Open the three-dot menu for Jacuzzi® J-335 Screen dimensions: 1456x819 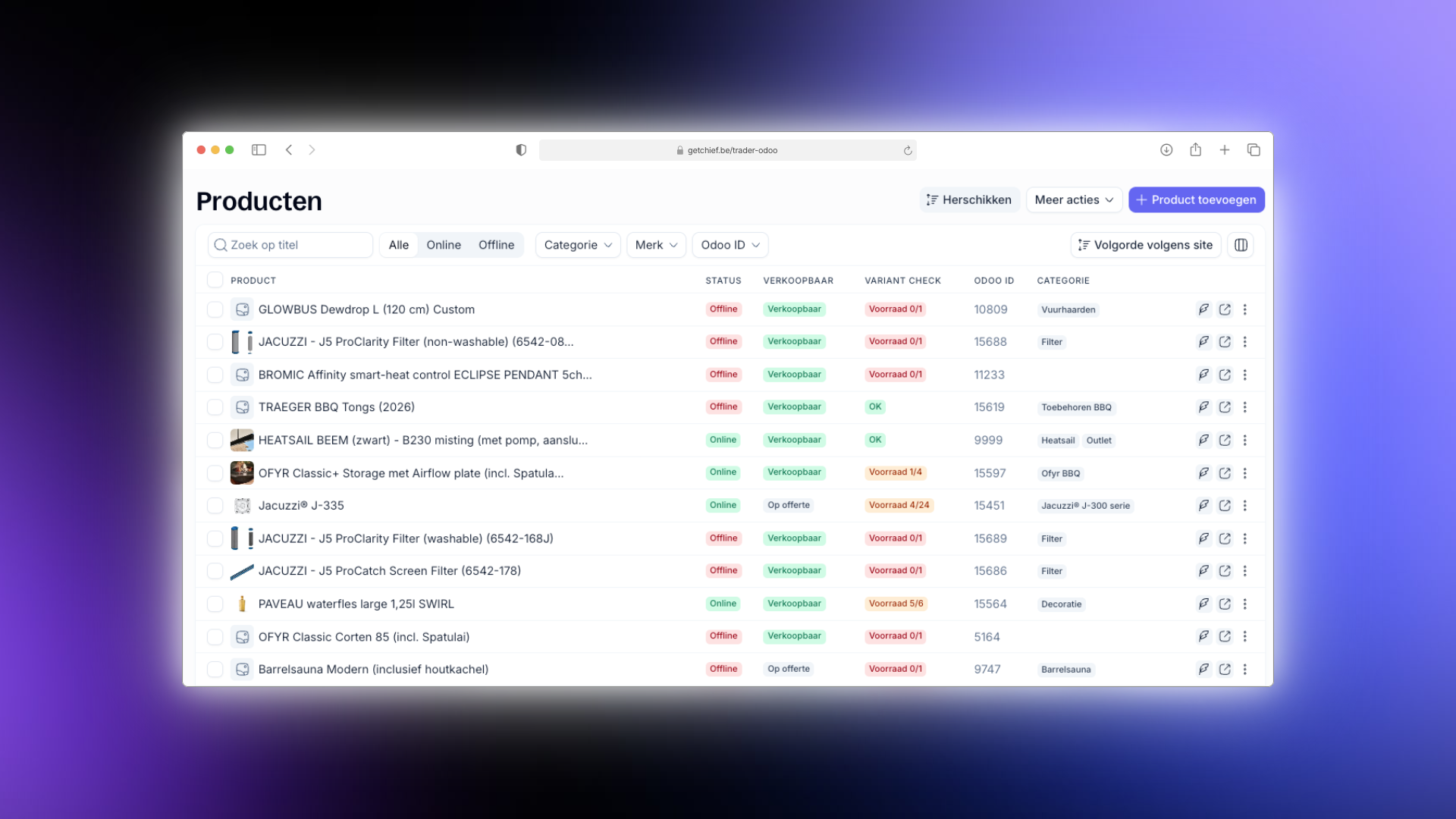[x=1245, y=506]
